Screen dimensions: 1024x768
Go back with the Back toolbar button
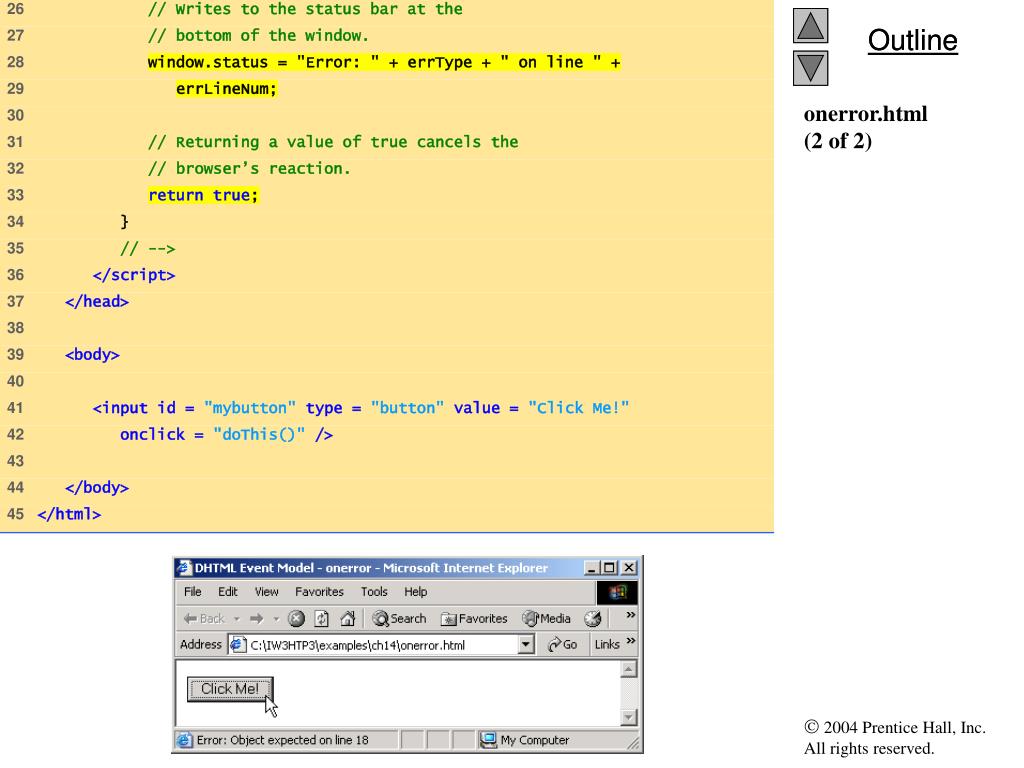pyautogui.click(x=204, y=618)
